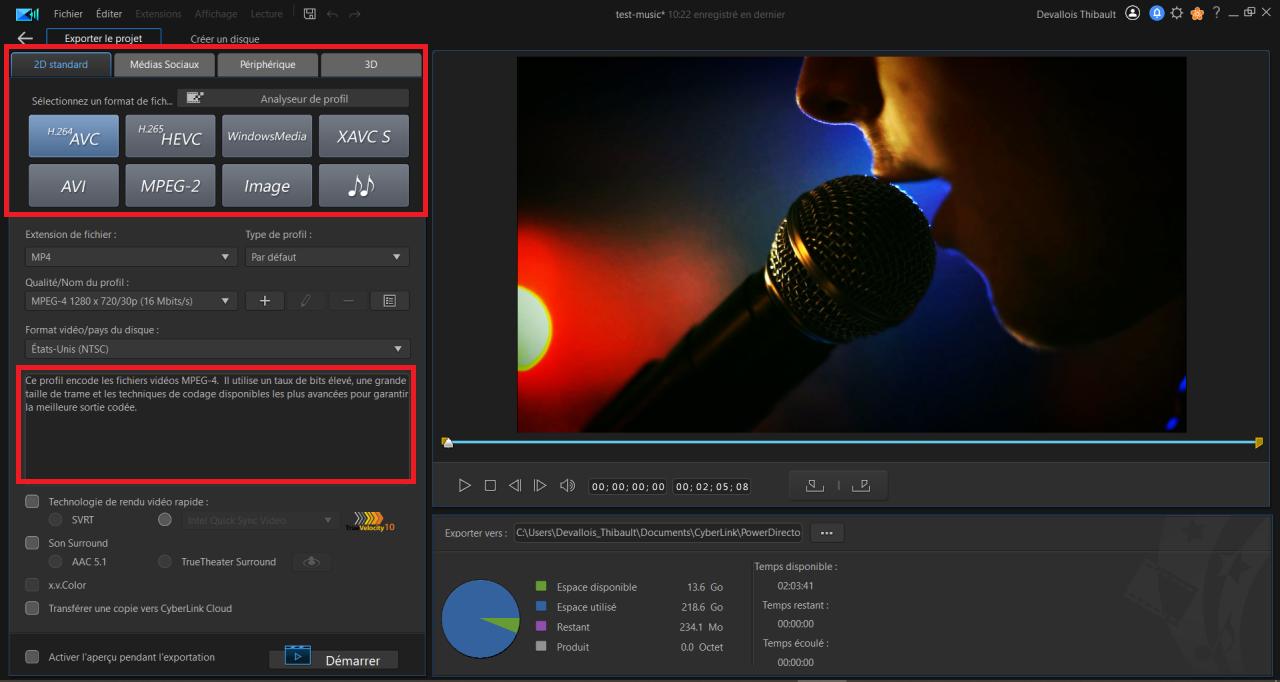Viewport: 1280px width, 682px height.
Task: Switch to the Périphérique tab
Action: [267, 64]
